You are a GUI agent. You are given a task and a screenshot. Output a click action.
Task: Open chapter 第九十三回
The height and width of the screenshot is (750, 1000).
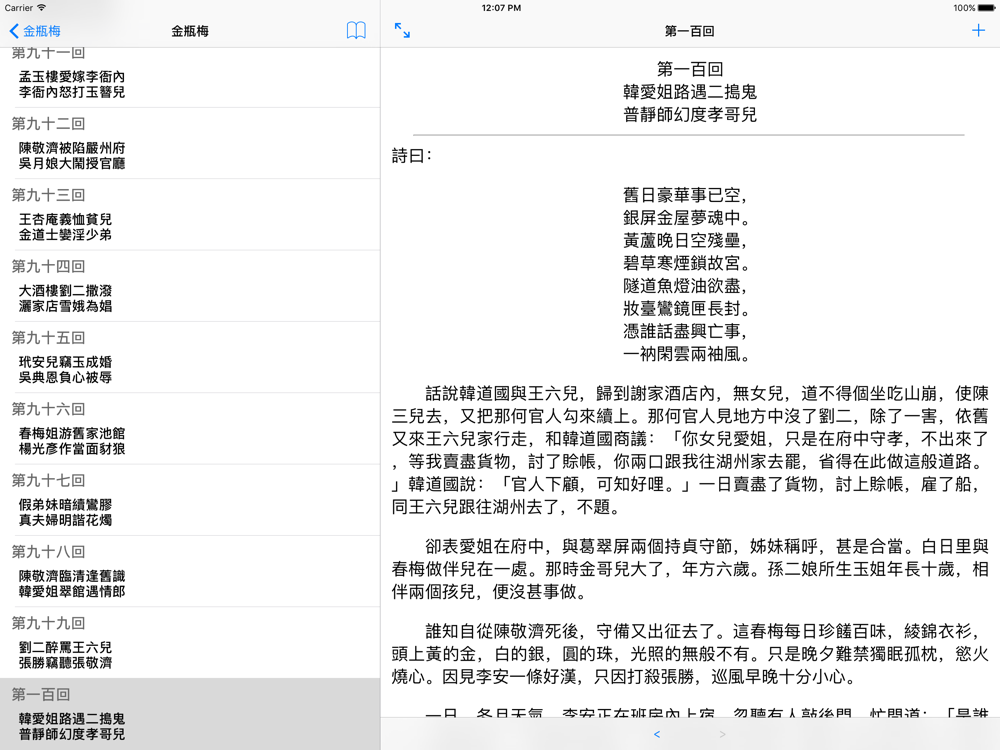[x=190, y=215]
